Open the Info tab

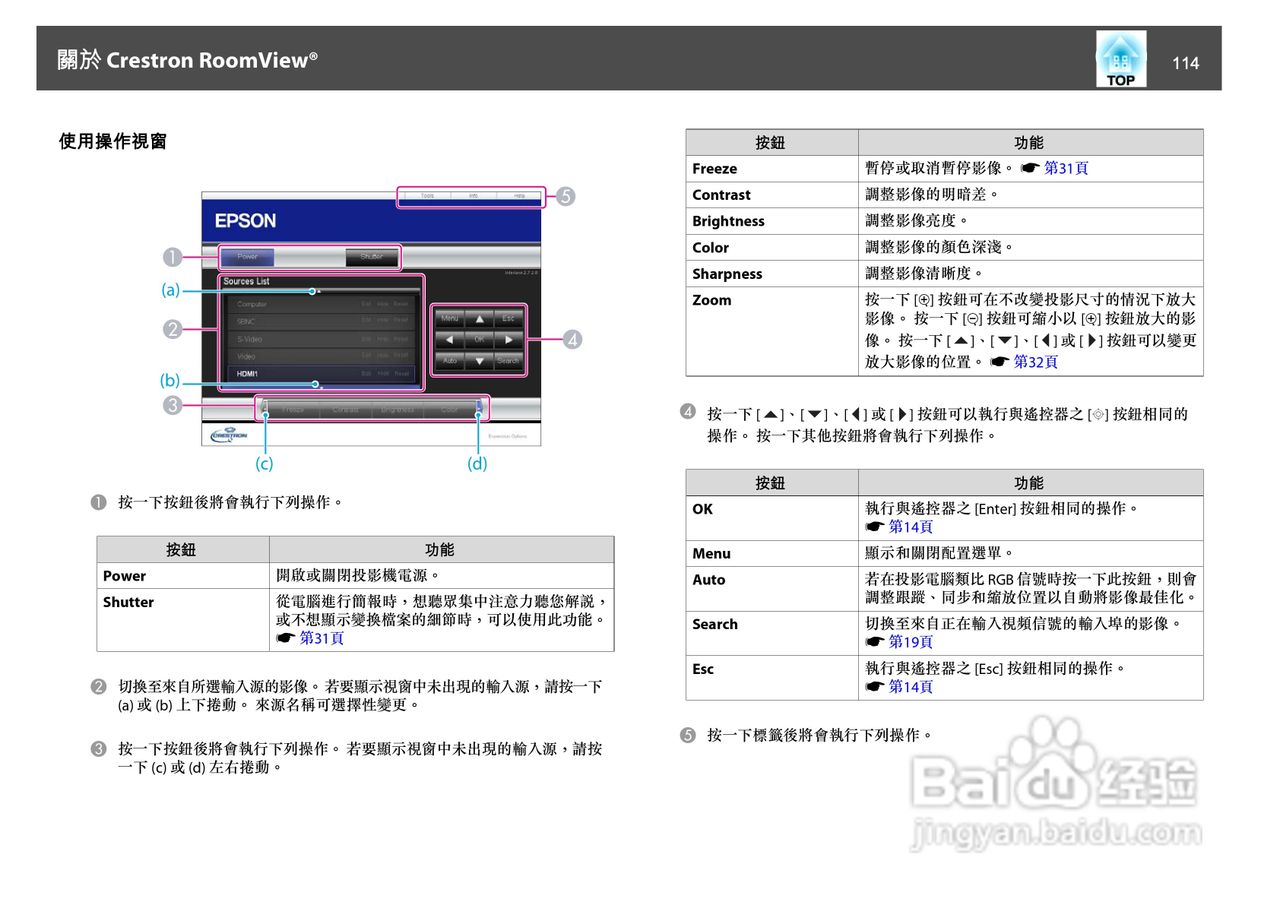pos(472,195)
